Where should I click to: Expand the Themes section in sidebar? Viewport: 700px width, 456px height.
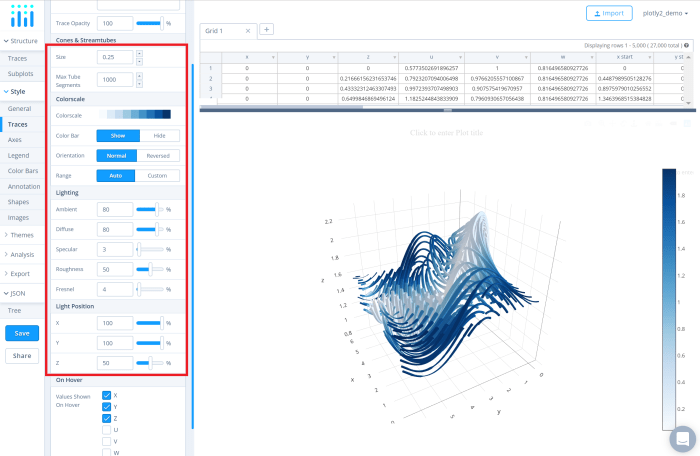[x=22, y=235]
